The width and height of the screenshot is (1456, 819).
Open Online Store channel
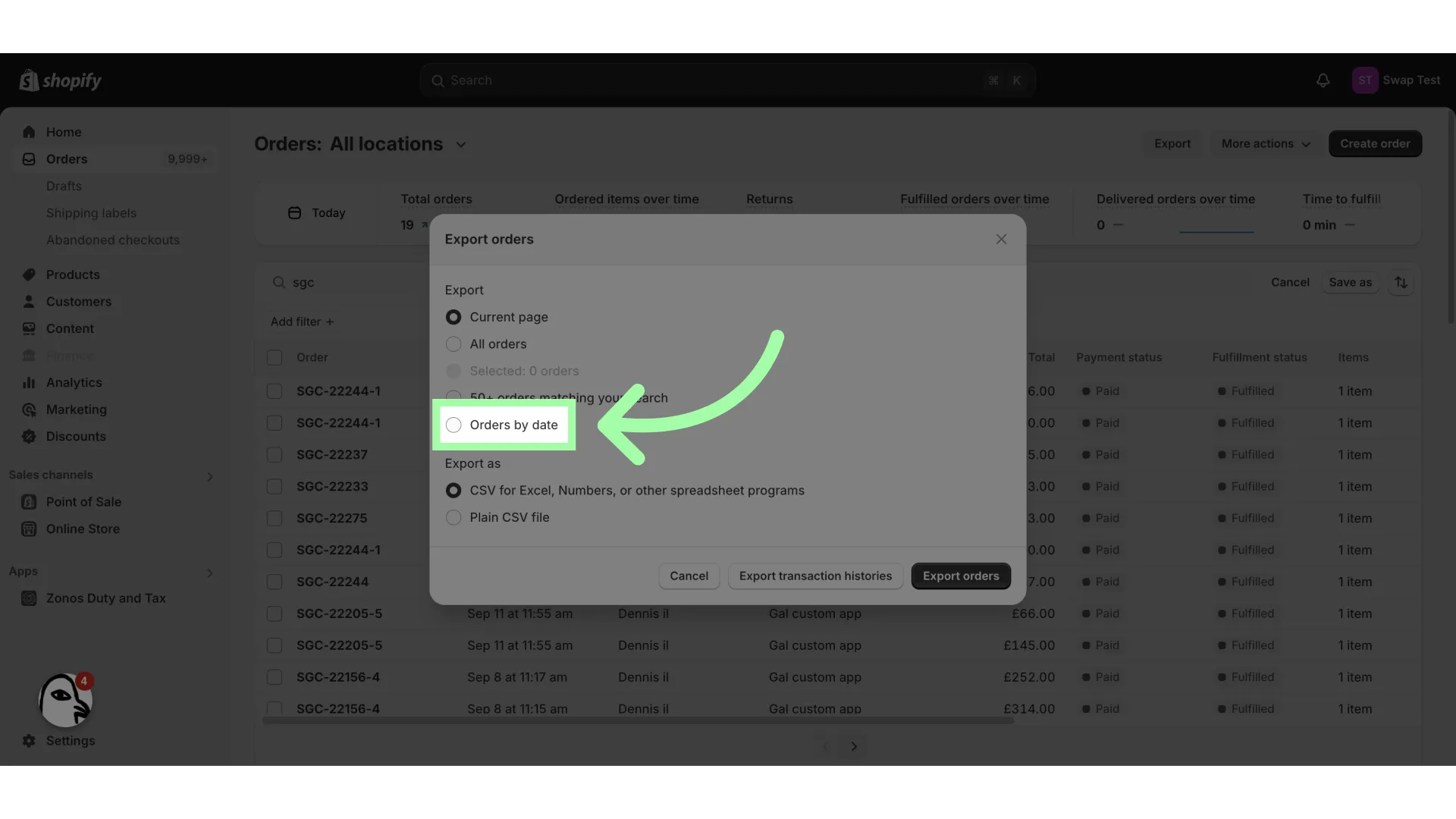83,529
